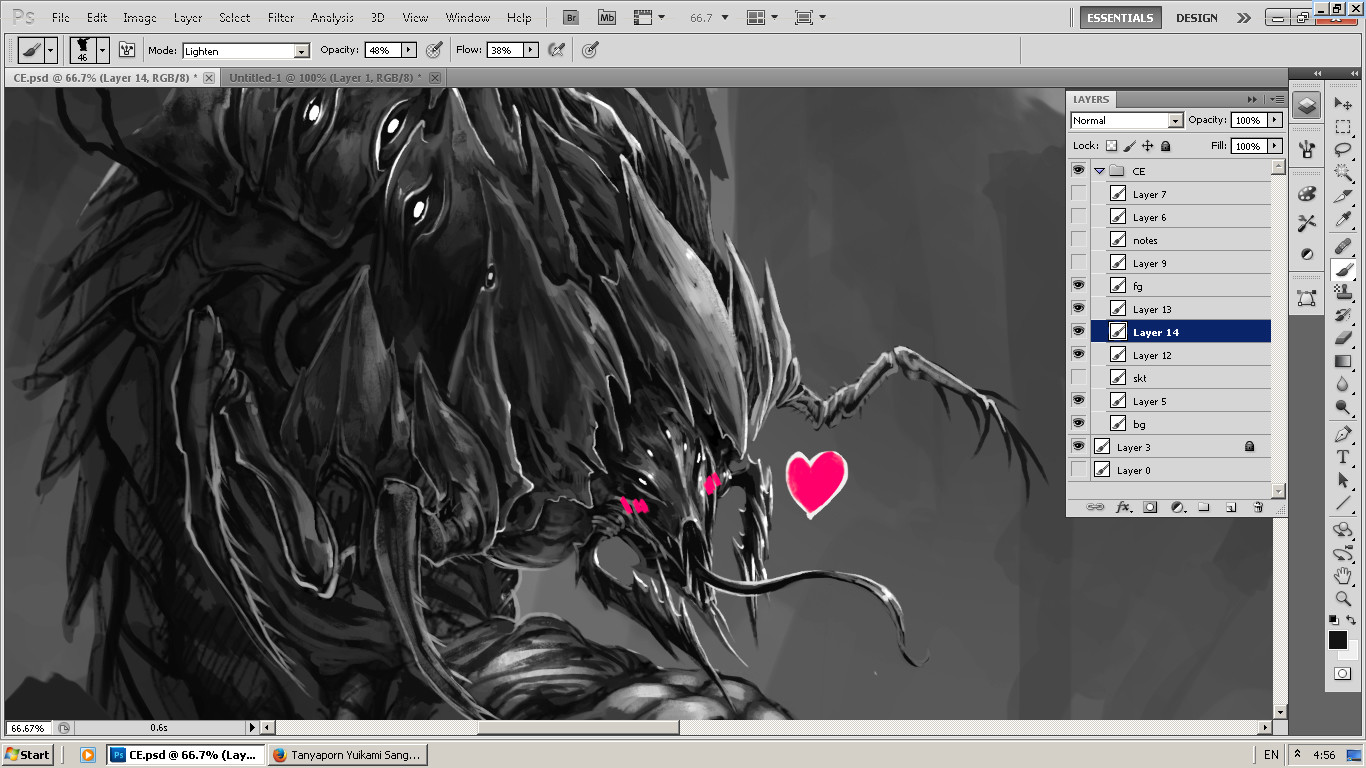Screen dimensions: 1366x768
Task: Launch Mini Bridge
Action: [x=607, y=18]
